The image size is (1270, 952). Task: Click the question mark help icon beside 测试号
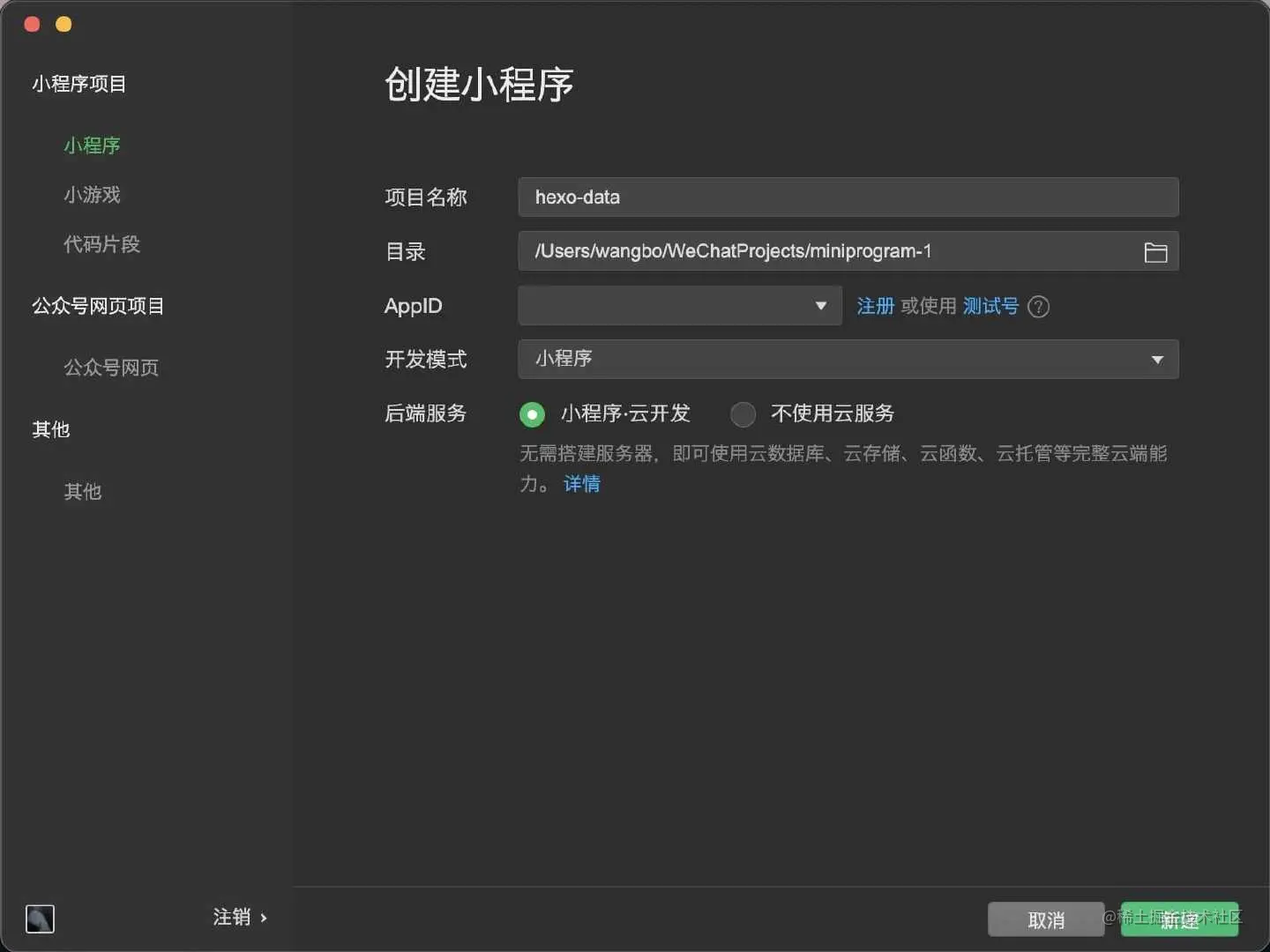point(1038,307)
